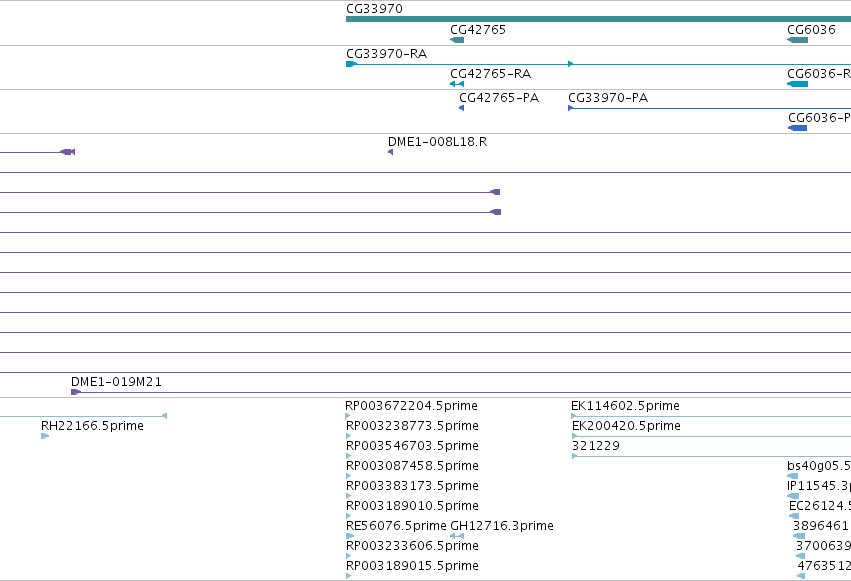Select the CG6036 gene arrow glyph

pyautogui.click(x=797, y=40)
